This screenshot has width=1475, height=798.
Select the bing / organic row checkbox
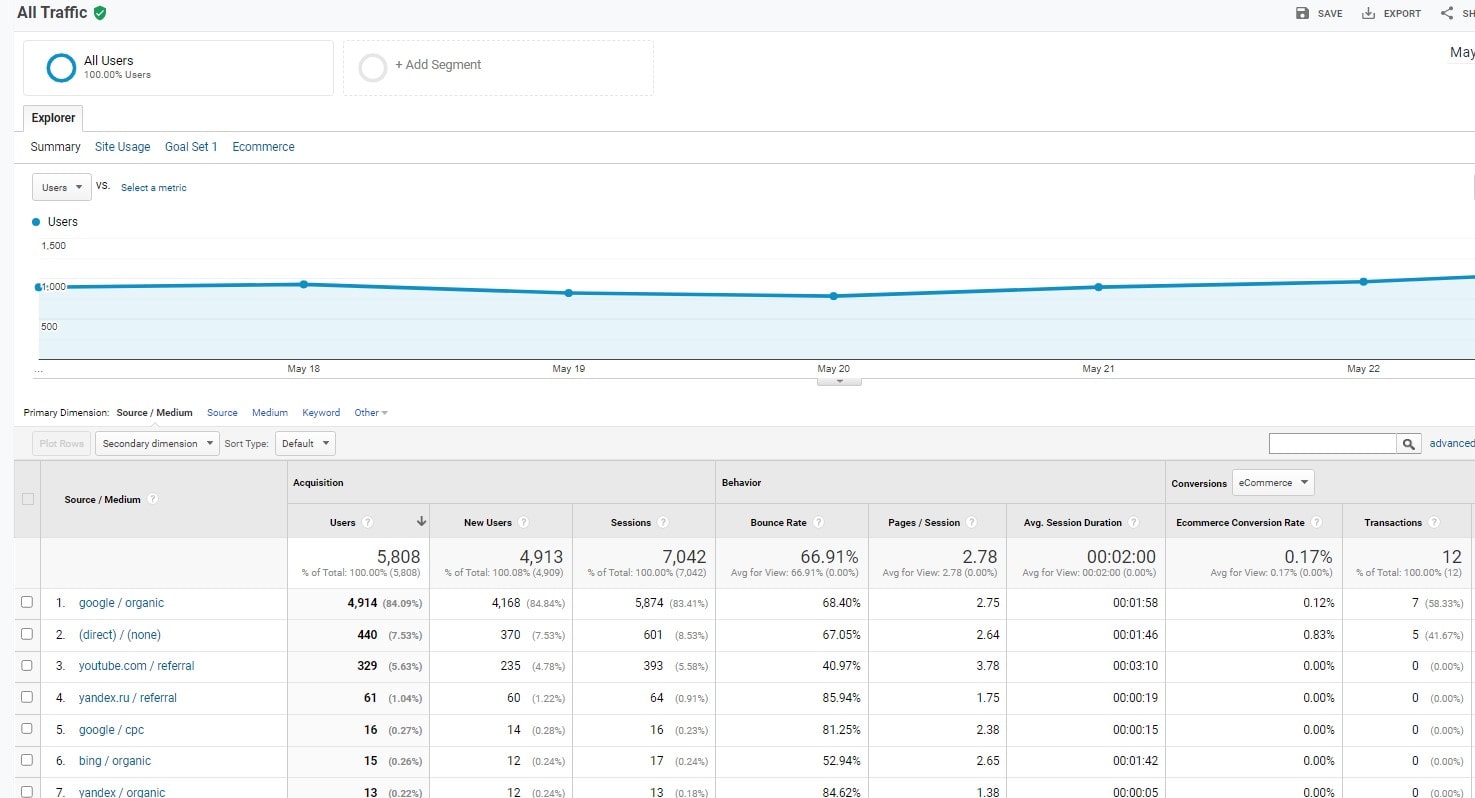[27, 760]
